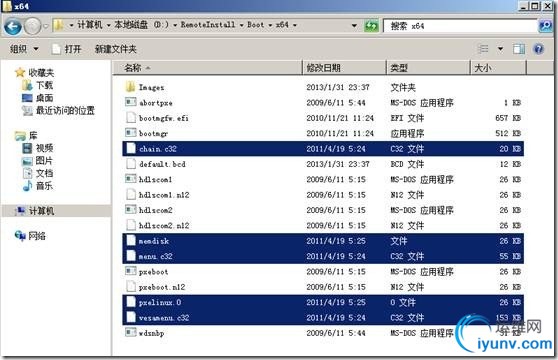
Task: Select the abortpxe application icon
Action: 131,102
